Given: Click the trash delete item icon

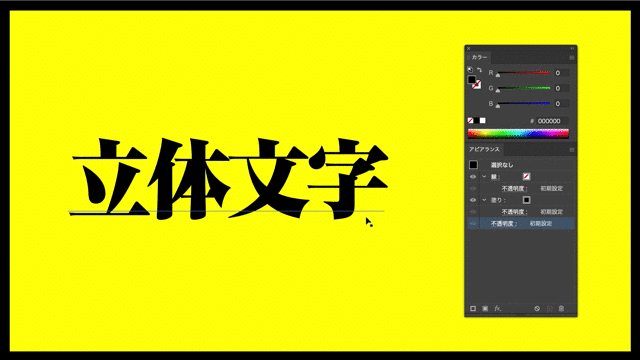Looking at the screenshot, I should point(562,309).
